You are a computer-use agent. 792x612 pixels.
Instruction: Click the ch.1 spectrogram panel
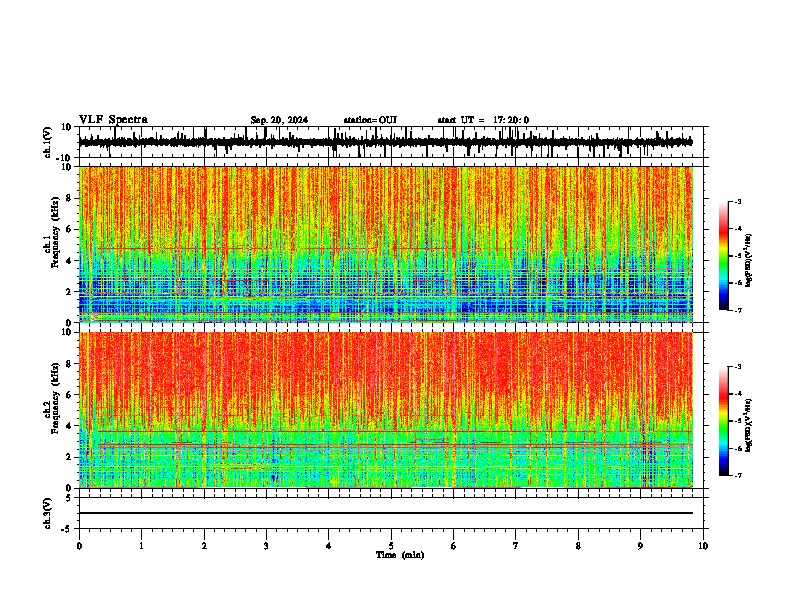[x=386, y=244]
